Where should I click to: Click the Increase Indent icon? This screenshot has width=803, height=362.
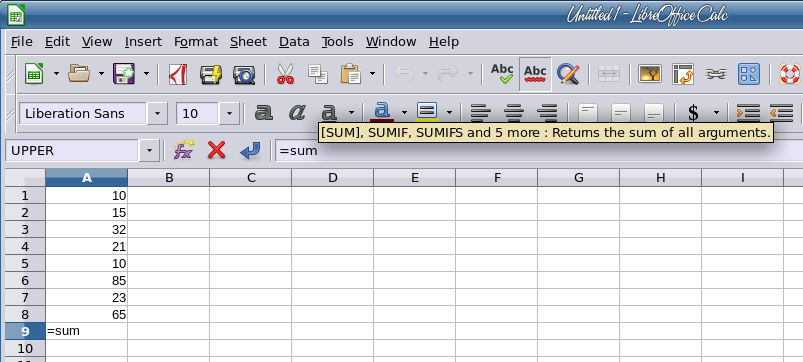(x=748, y=113)
